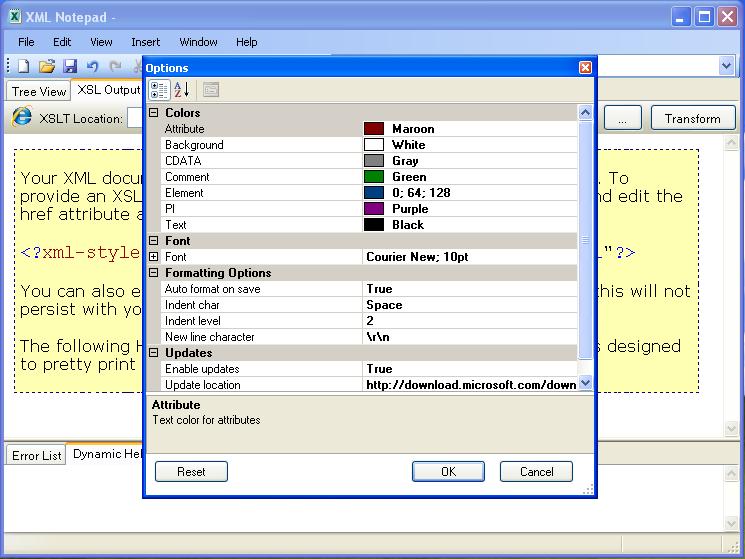Click the Save floppy disk icon
Screen dimensions: 745x559
[70, 66]
